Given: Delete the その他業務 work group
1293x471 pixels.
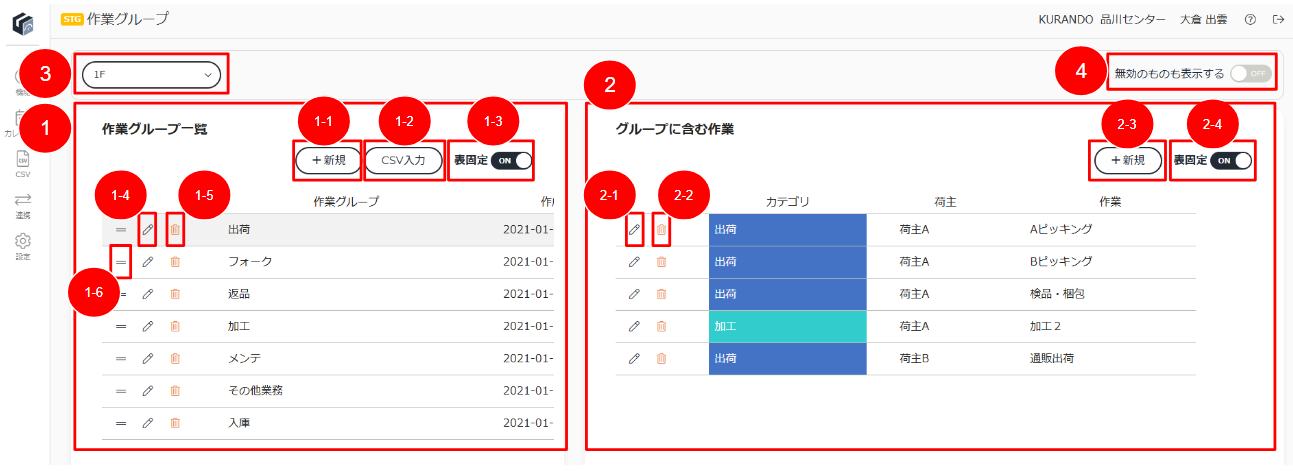Looking at the screenshot, I should pos(175,390).
